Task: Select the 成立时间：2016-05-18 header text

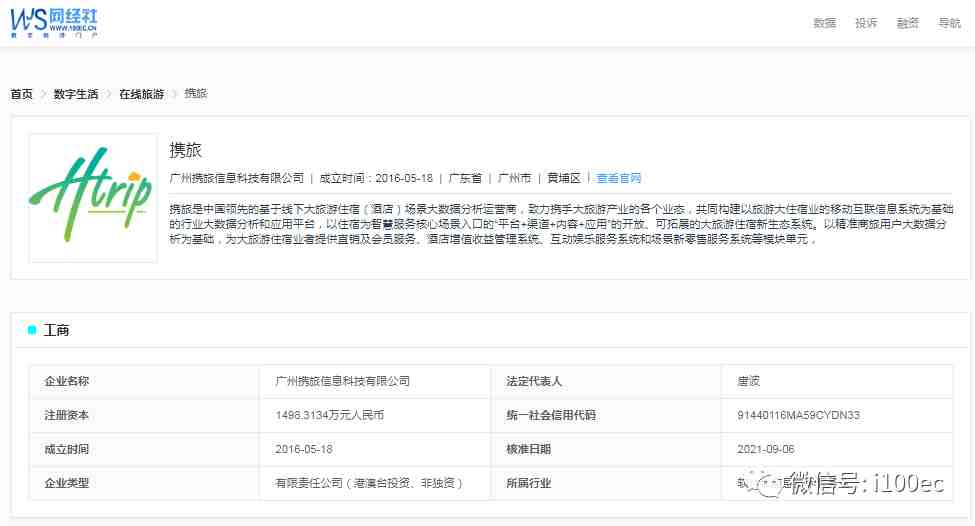Action: coord(376,178)
